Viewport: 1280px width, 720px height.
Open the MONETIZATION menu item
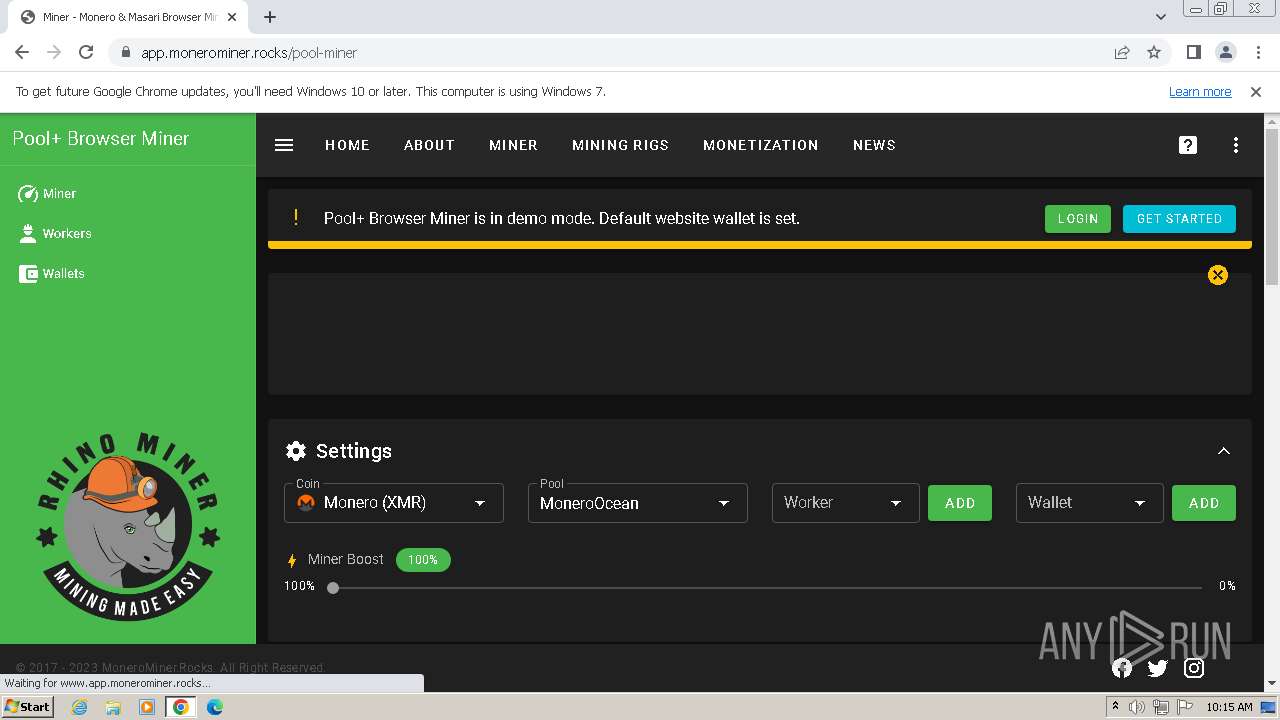coord(761,145)
